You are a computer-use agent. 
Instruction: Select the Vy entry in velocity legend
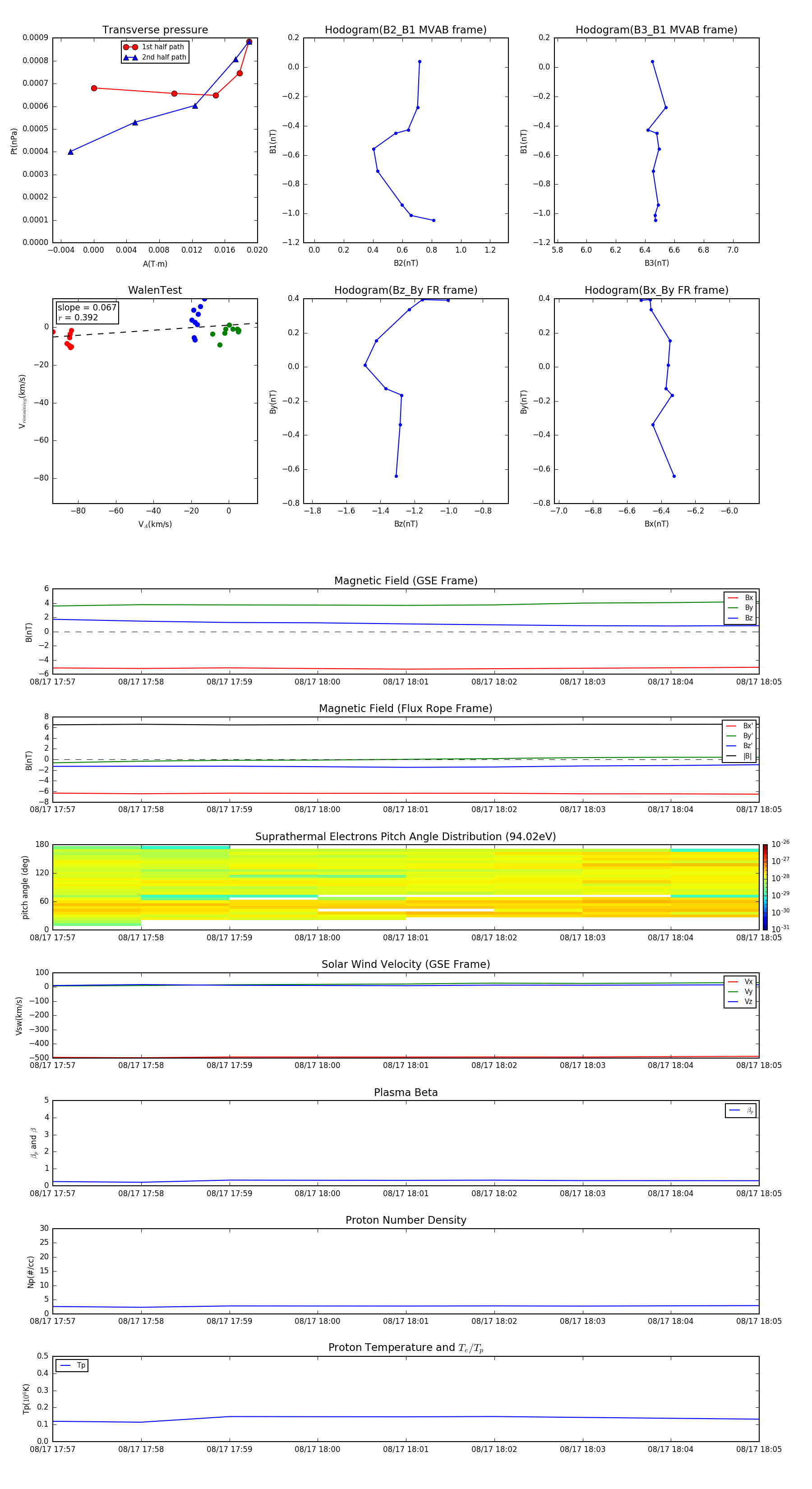740,991
